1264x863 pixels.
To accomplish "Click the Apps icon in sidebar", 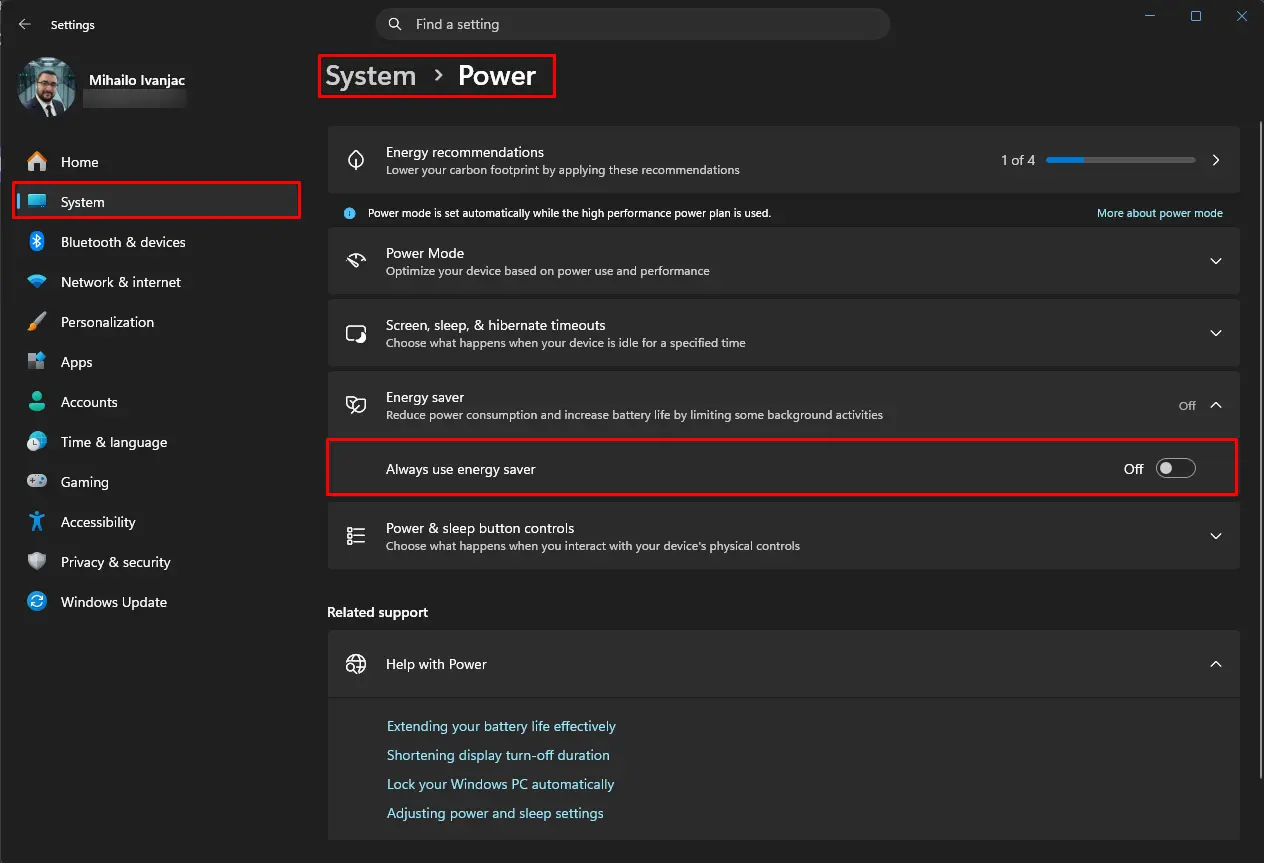I will (37, 362).
